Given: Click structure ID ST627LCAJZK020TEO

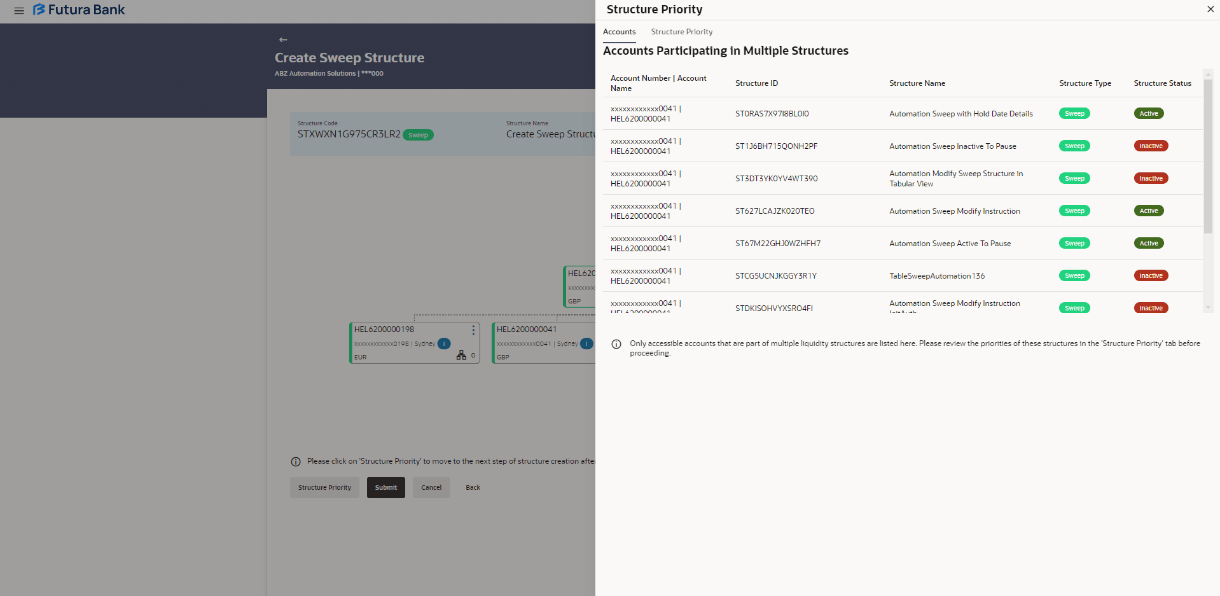Looking at the screenshot, I should click(x=775, y=211).
